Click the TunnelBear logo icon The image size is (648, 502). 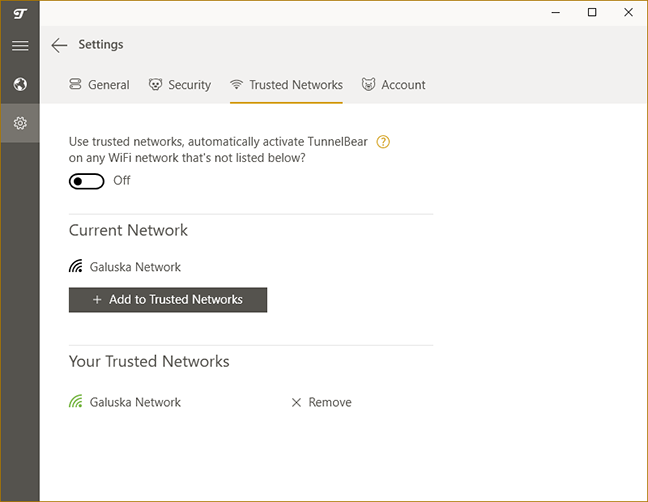click(x=20, y=14)
